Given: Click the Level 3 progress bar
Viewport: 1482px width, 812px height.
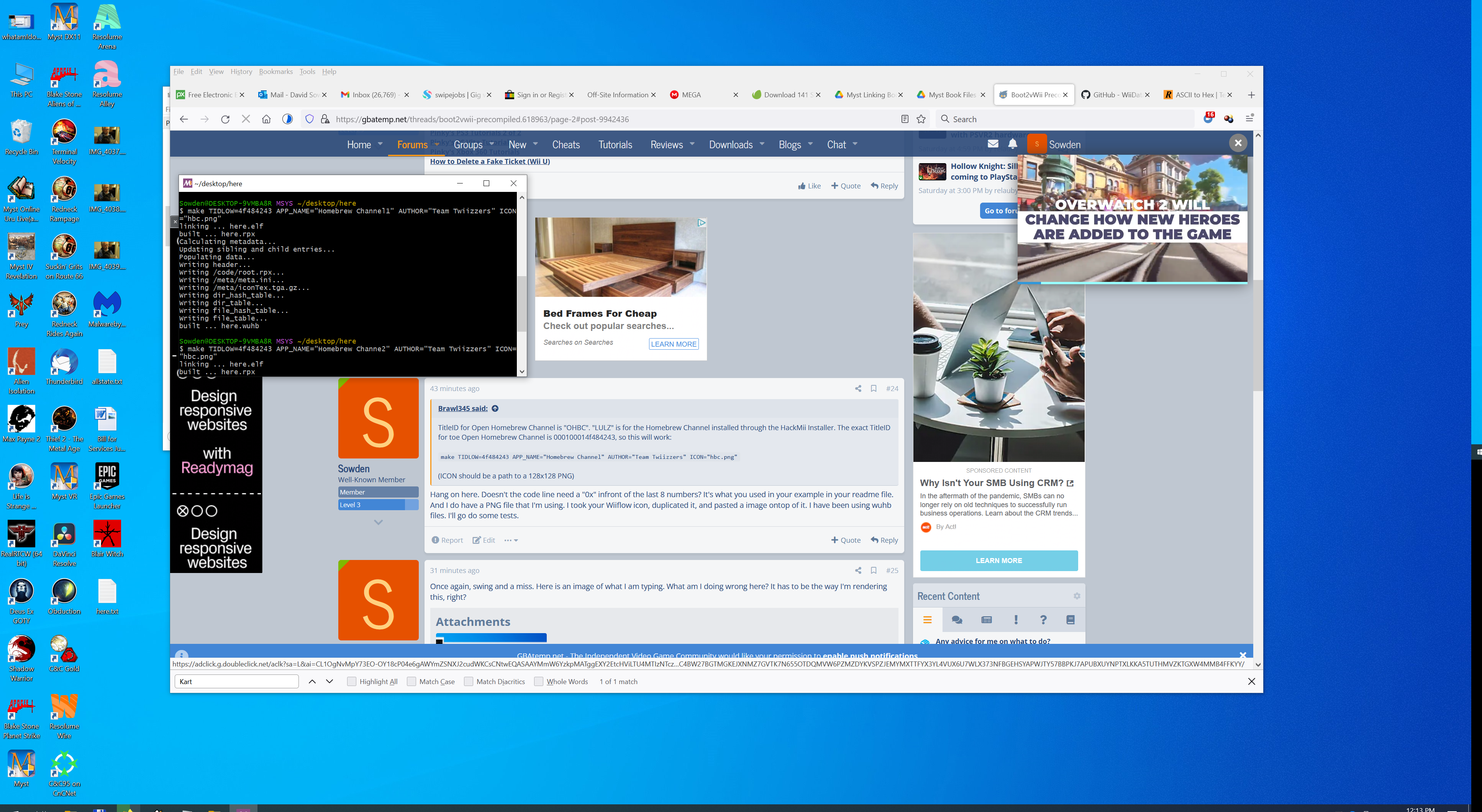Looking at the screenshot, I should pyautogui.click(x=378, y=505).
